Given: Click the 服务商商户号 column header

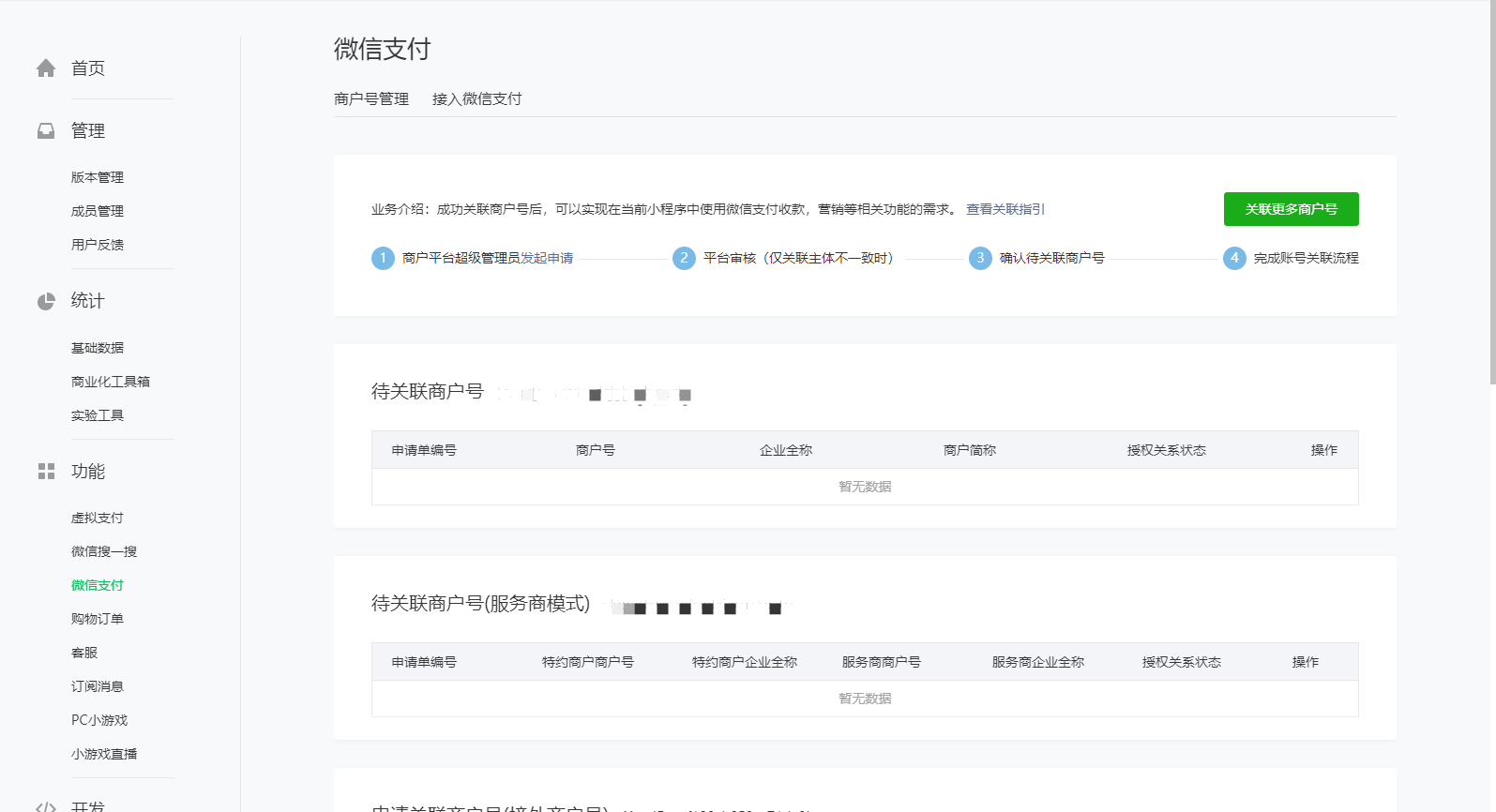Looking at the screenshot, I should point(882,662).
